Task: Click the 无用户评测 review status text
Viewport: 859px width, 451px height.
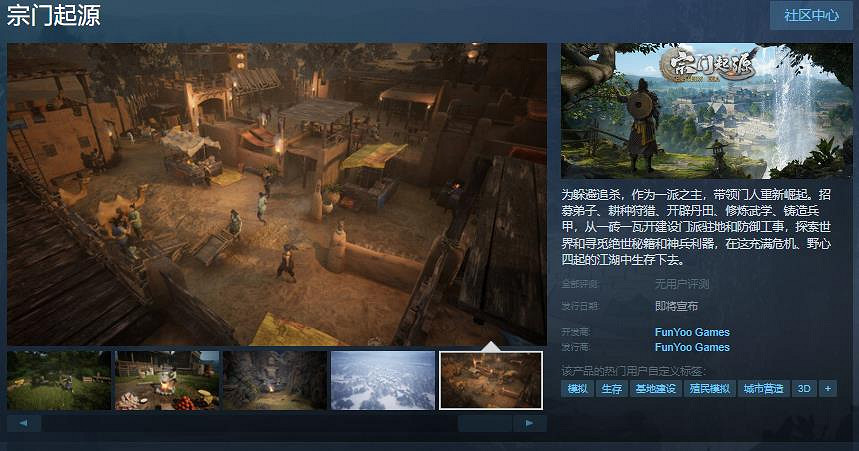Action: coord(682,284)
